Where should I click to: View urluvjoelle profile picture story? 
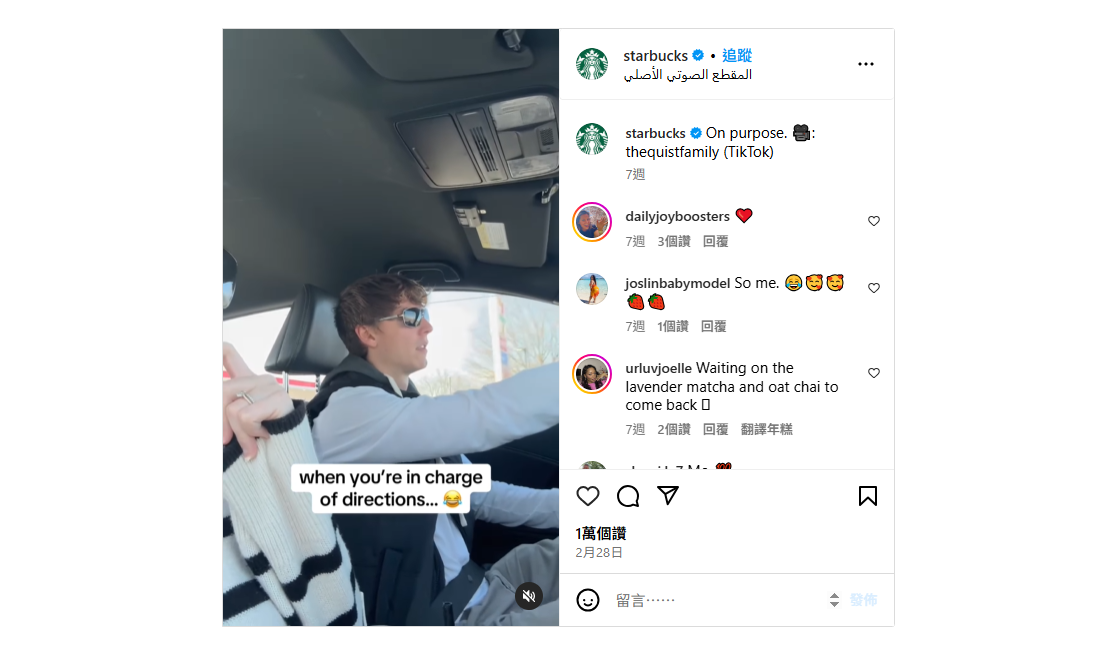tap(592, 374)
